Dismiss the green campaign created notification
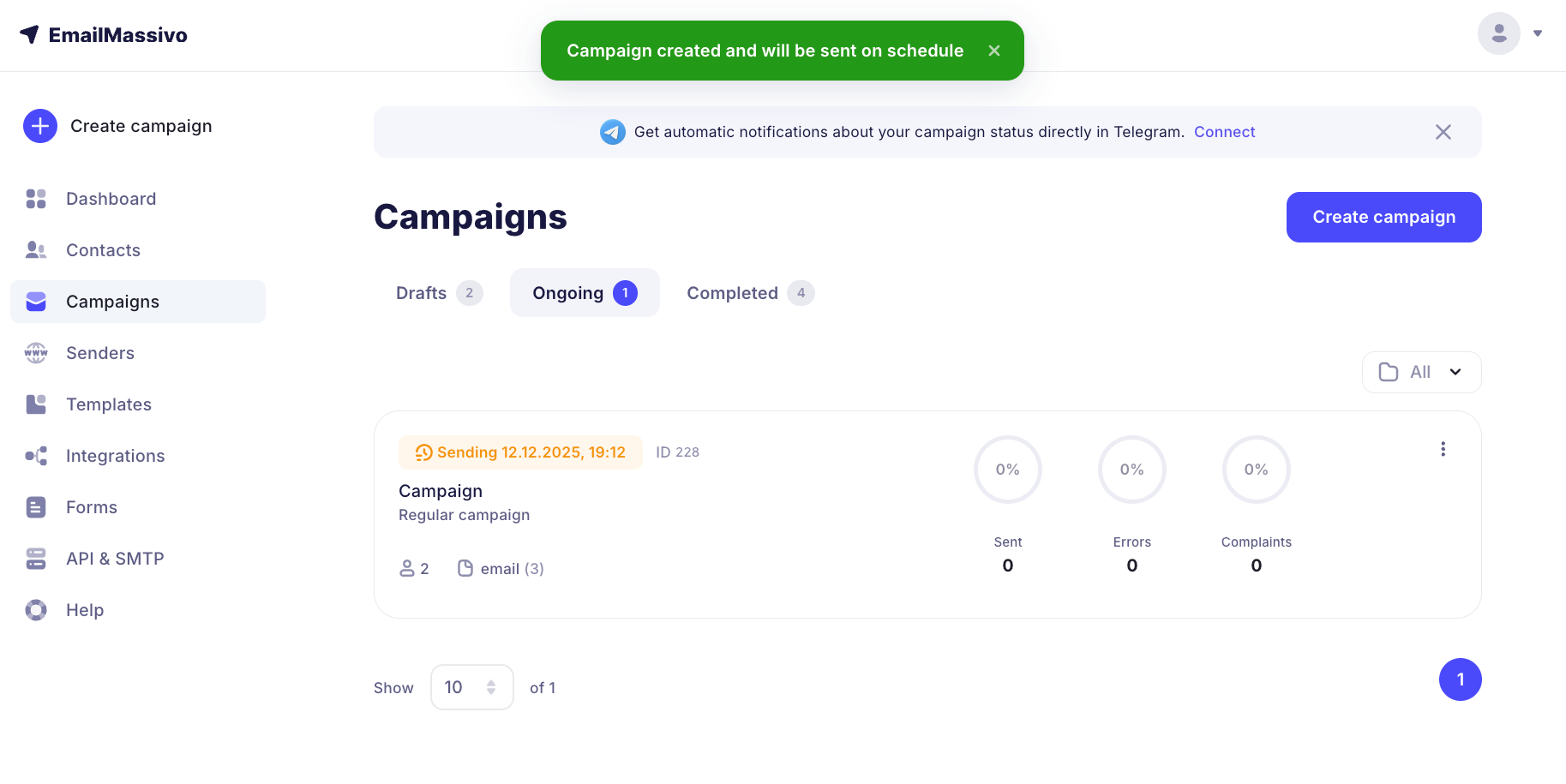The width and height of the screenshot is (1566, 784). pos(994,51)
